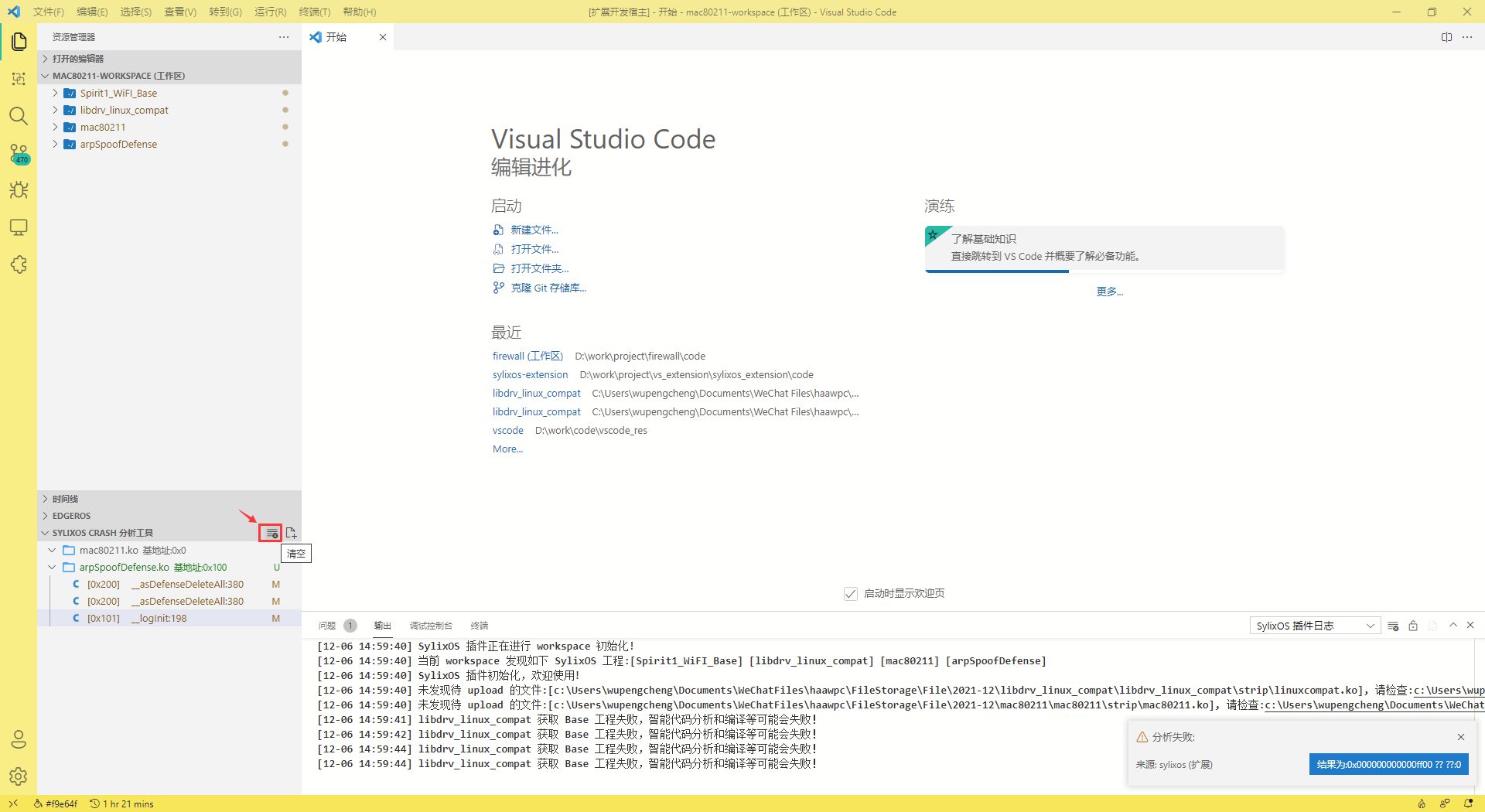1485x812 pixels.
Task: Expand the Spirit1_WiFI_Base folder
Action: coord(169,93)
